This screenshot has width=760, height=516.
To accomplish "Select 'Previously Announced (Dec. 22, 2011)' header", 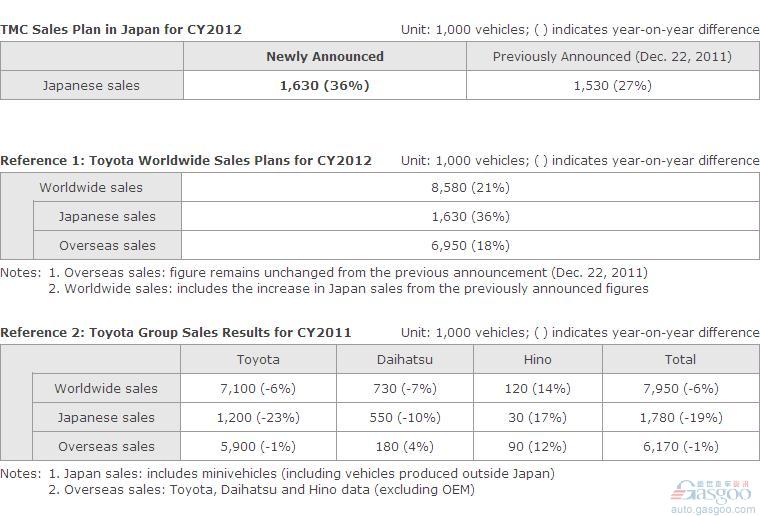I will tap(612, 56).
